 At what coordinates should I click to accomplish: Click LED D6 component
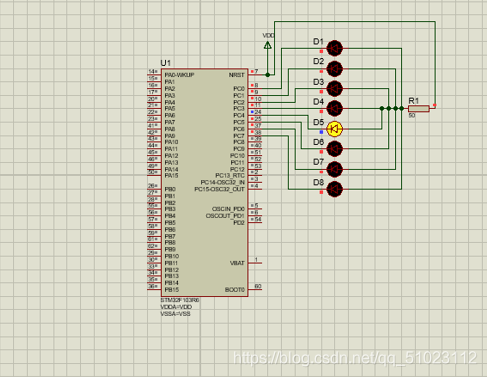pos(334,149)
